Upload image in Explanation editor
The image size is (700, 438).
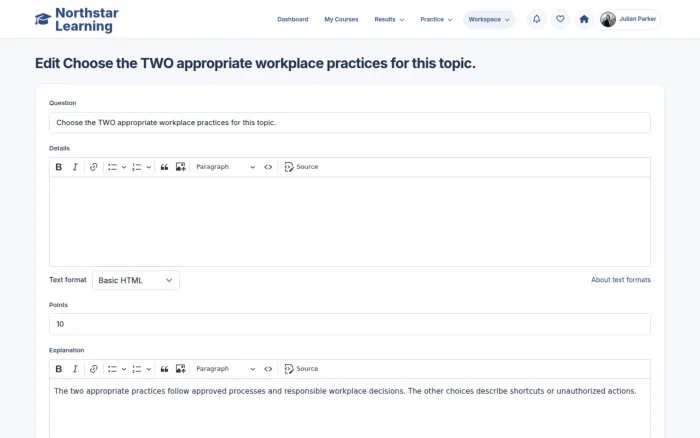click(x=180, y=369)
